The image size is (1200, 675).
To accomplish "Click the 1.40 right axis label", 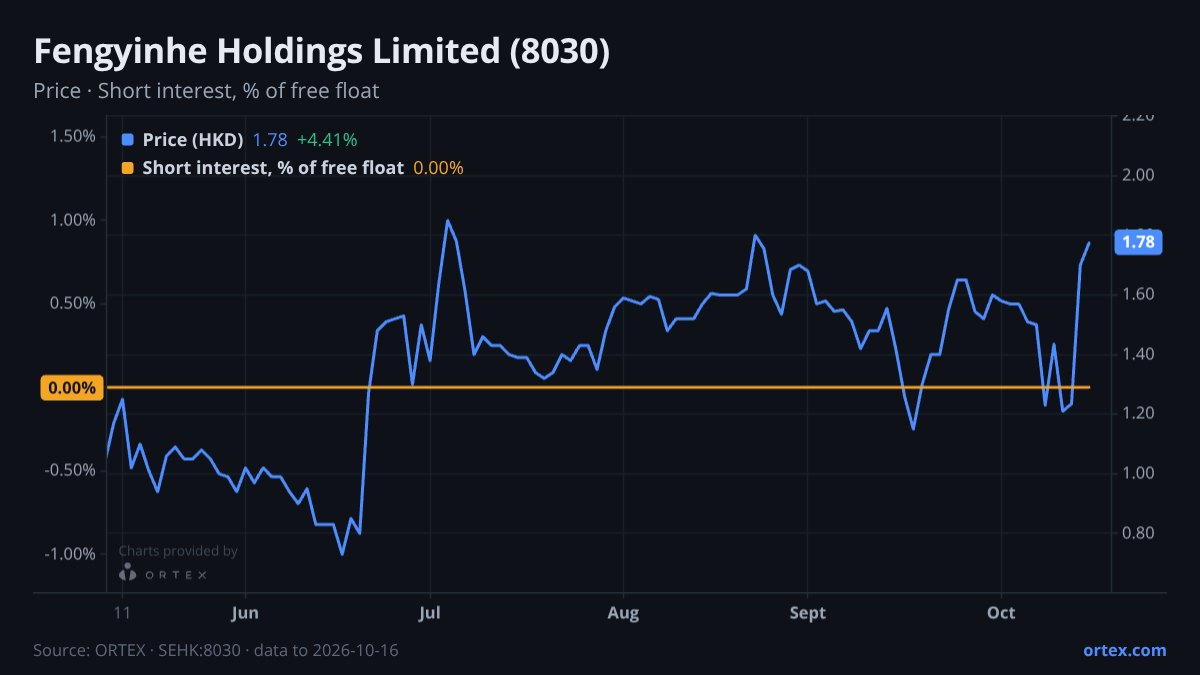I will [x=1138, y=354].
